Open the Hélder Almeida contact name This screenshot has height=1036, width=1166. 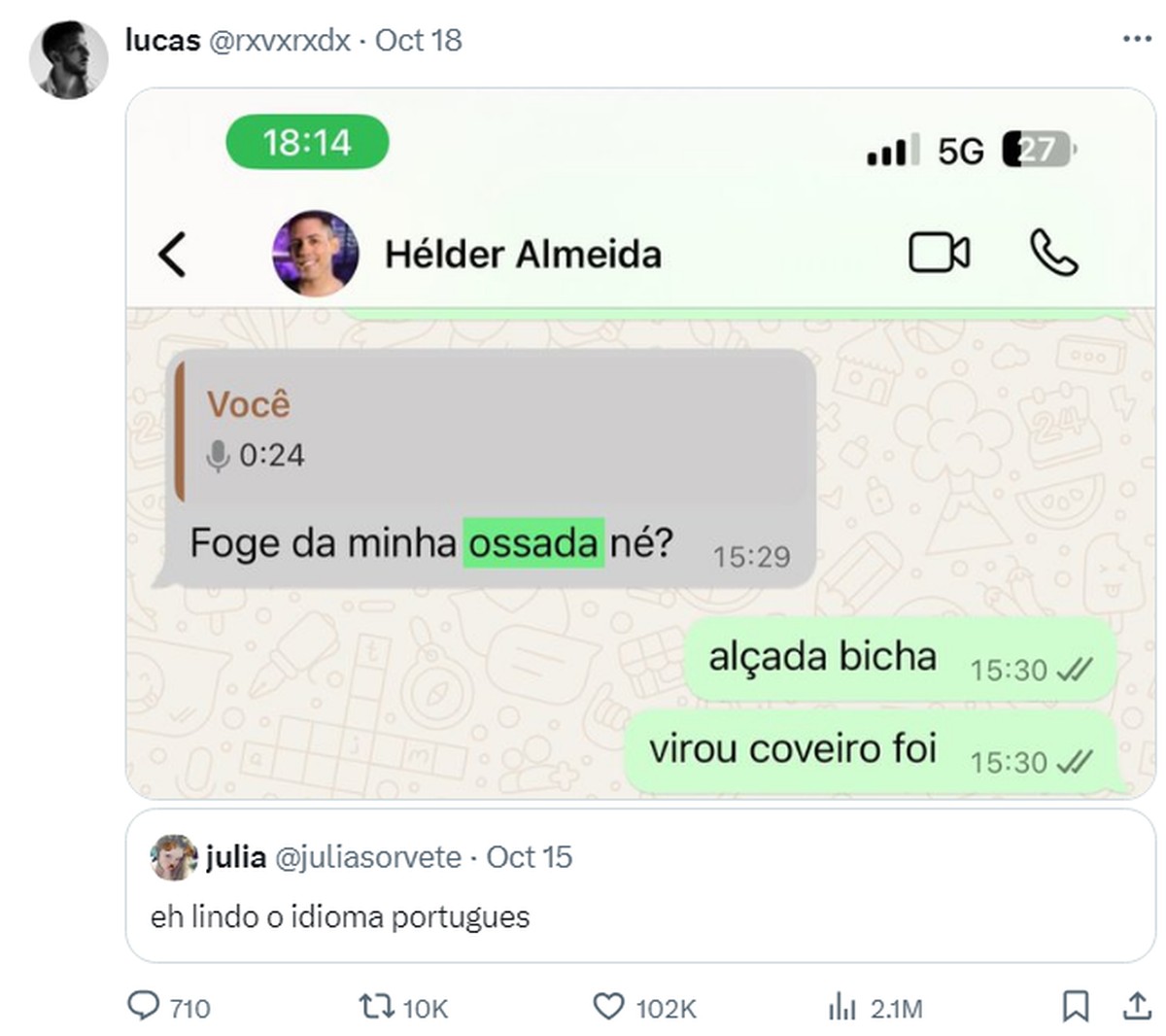point(523,255)
